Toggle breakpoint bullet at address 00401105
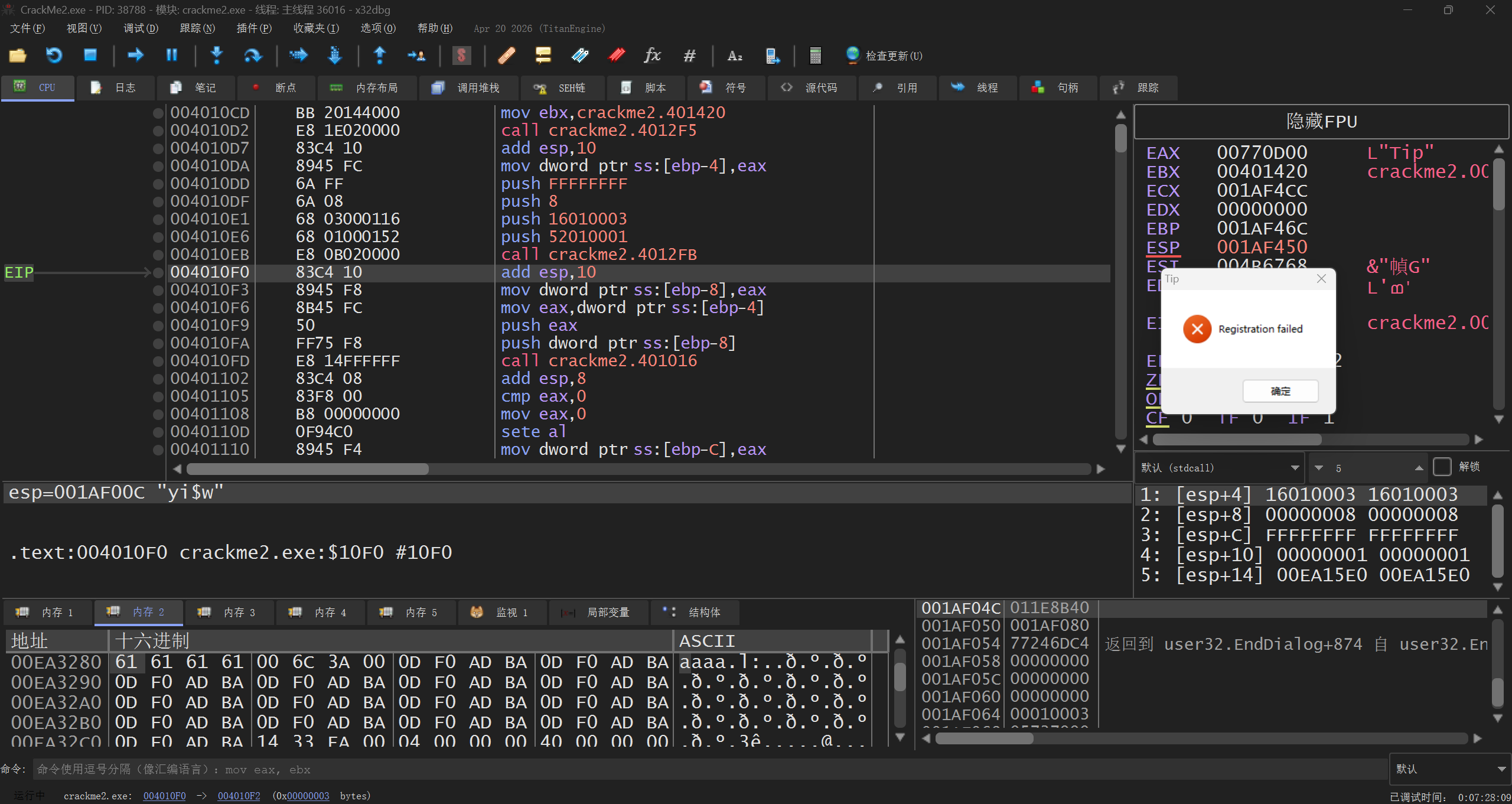1512x804 pixels. [158, 396]
